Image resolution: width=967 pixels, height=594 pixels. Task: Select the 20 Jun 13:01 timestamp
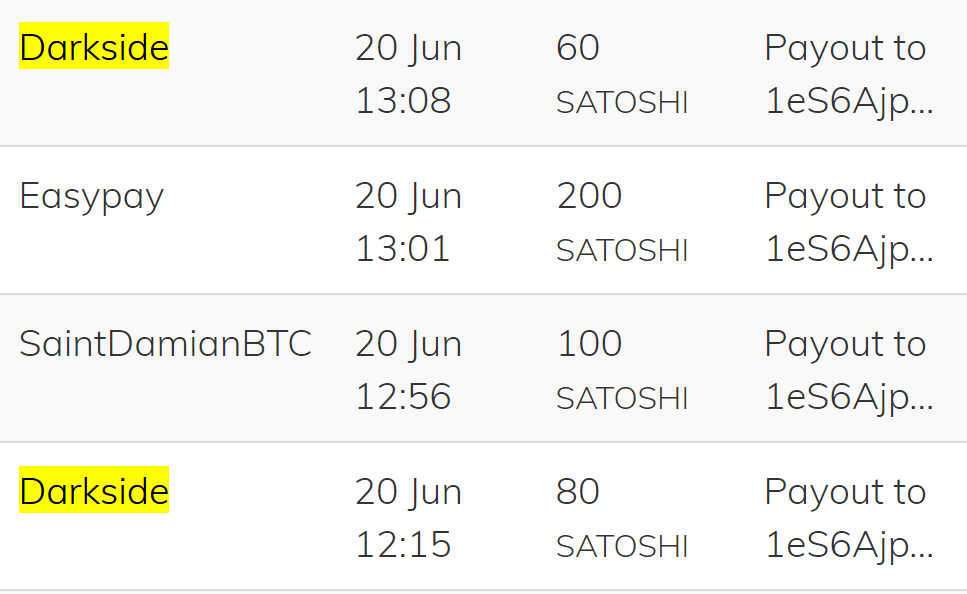(x=408, y=222)
